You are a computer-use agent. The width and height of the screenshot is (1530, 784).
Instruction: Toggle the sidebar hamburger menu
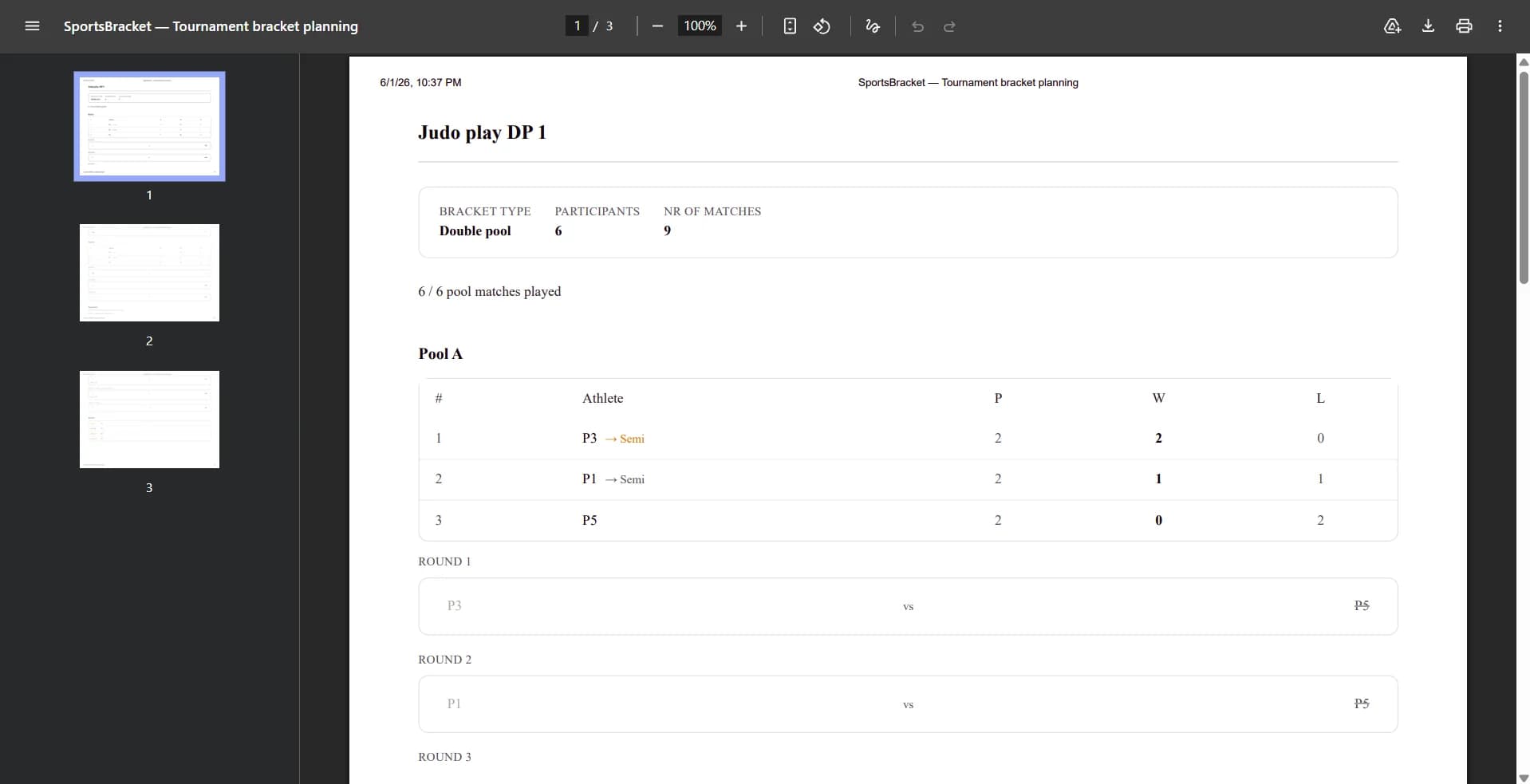[32, 26]
